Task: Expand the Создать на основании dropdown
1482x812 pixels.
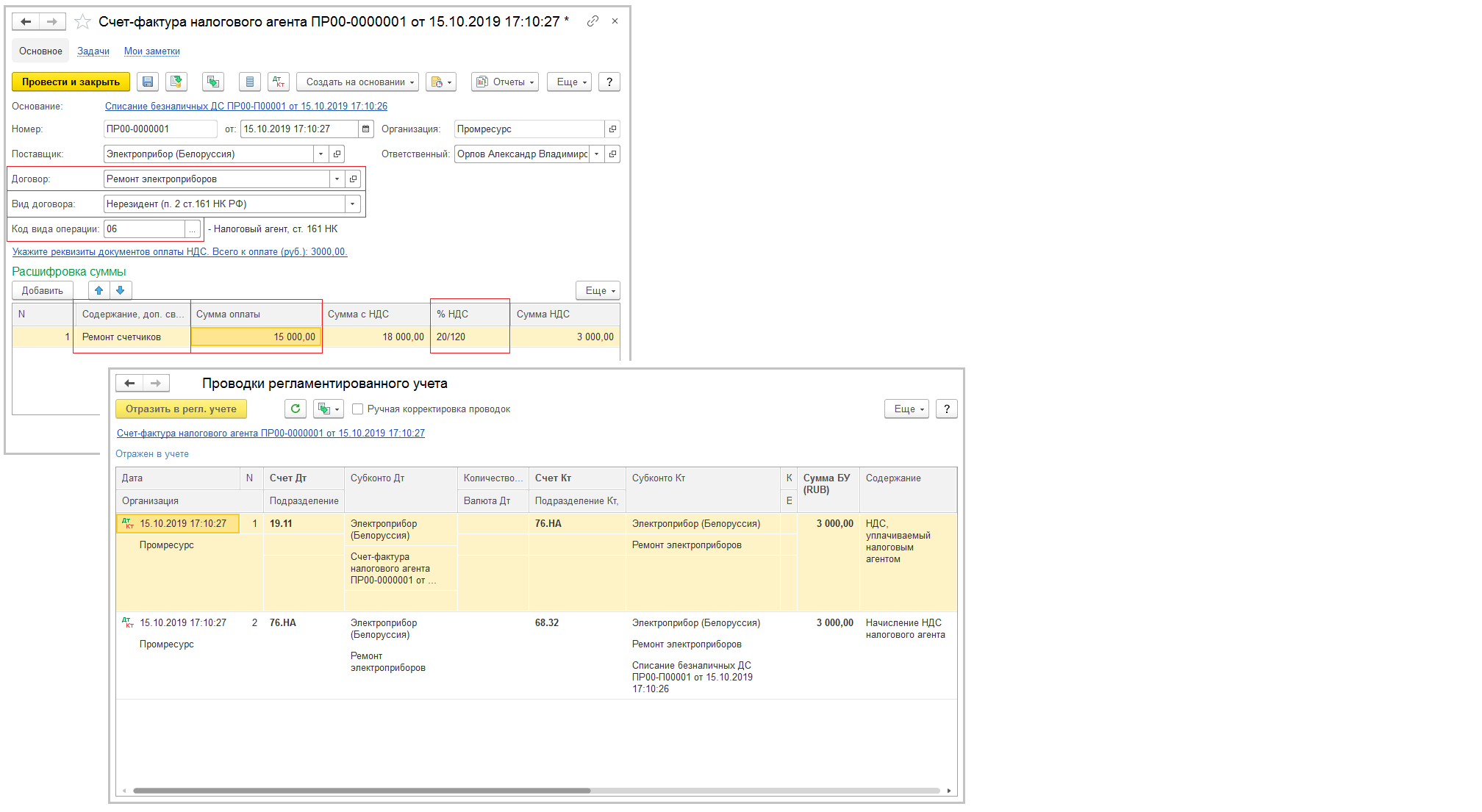Action: point(357,82)
